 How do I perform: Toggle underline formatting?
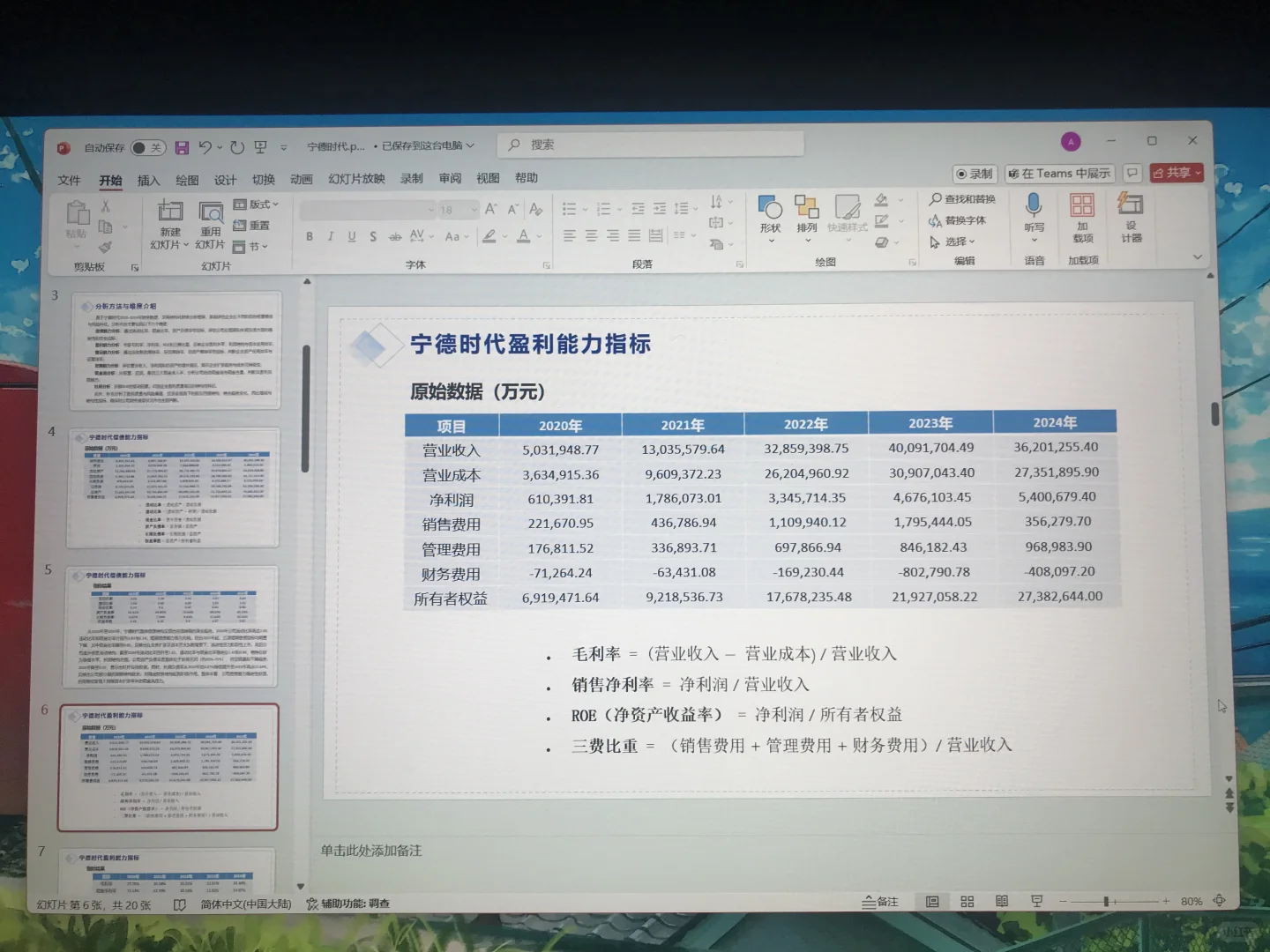pyautogui.click(x=352, y=236)
